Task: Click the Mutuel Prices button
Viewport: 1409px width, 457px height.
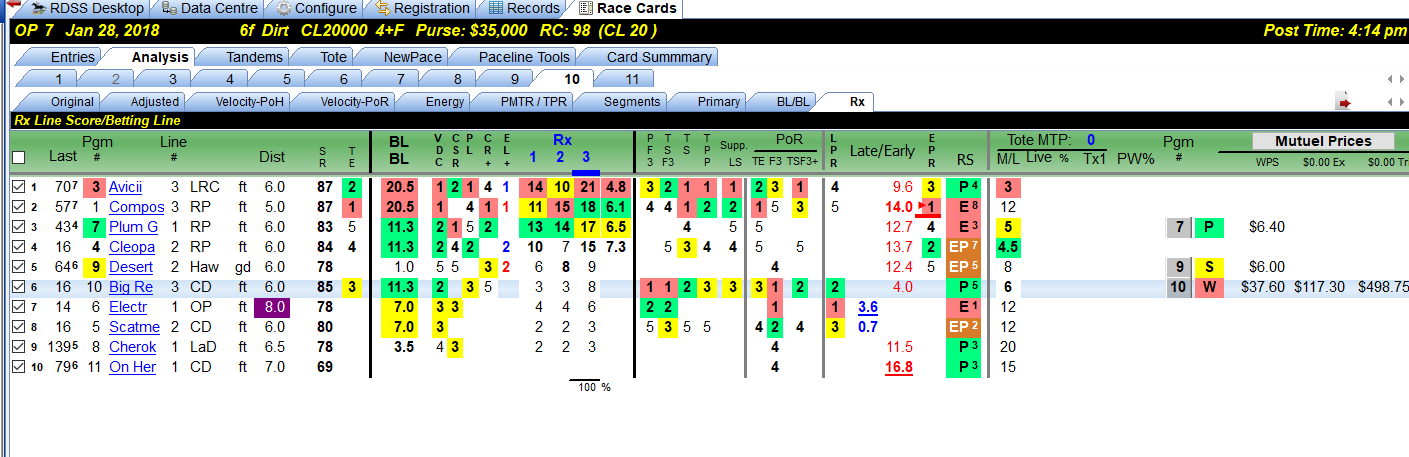Action: point(1323,141)
